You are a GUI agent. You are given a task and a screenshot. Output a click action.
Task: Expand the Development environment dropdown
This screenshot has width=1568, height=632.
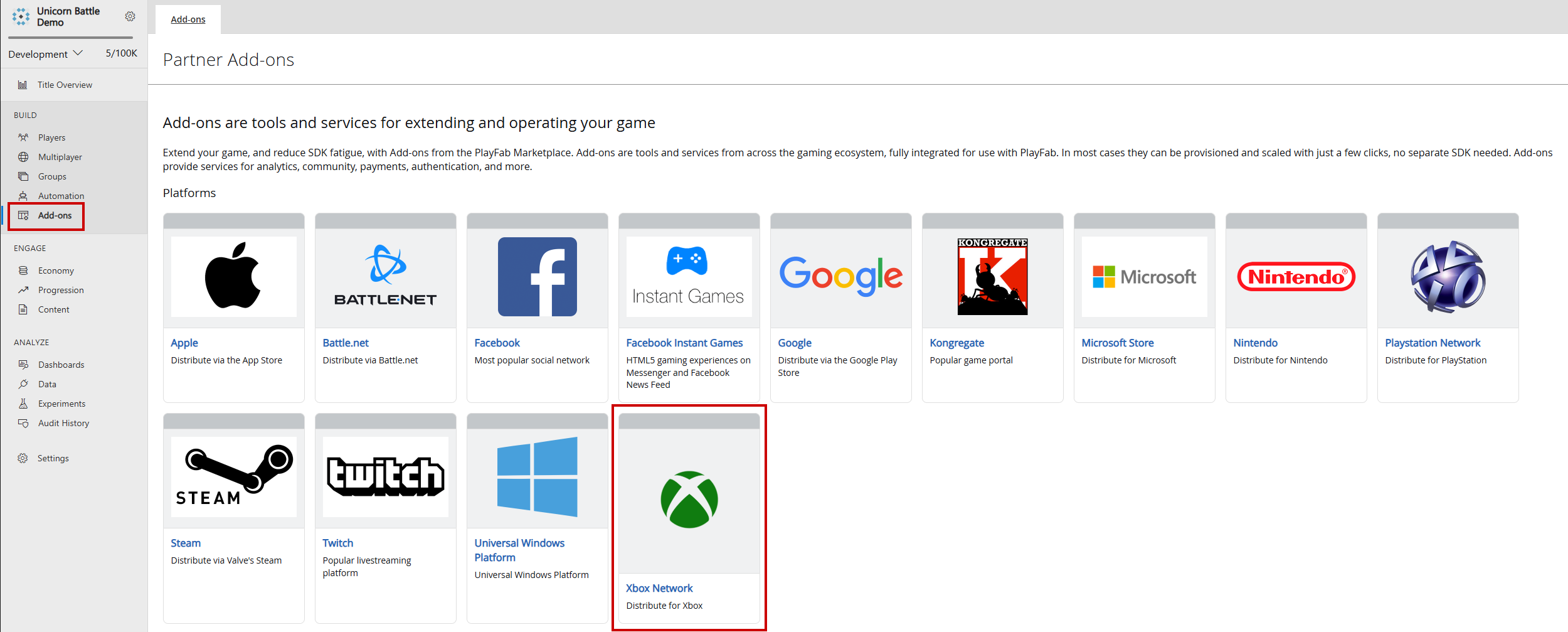[45, 54]
